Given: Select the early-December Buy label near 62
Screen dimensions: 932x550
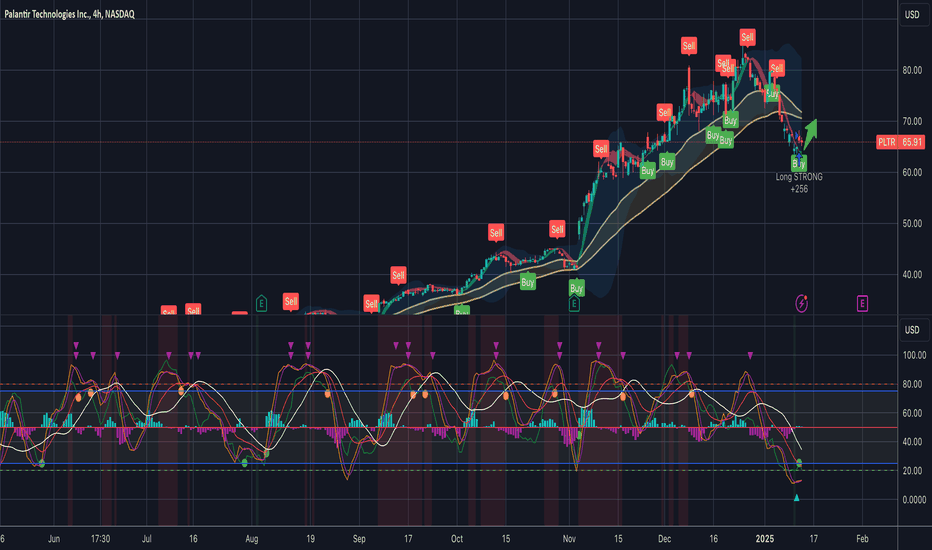Looking at the screenshot, I should (x=667, y=162).
